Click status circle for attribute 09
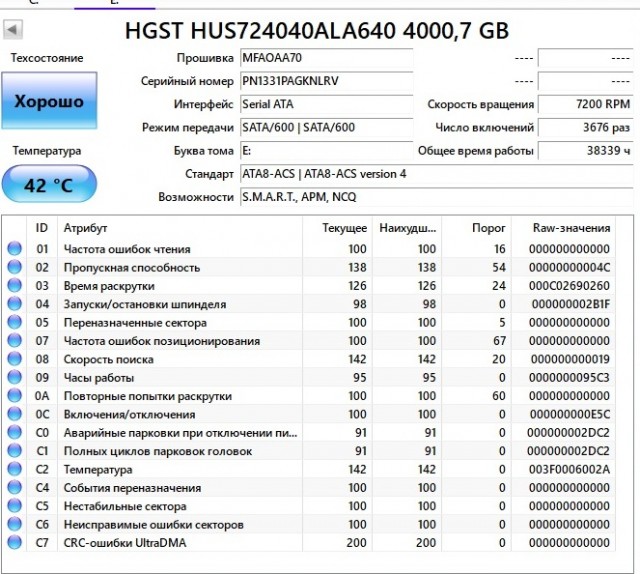 pyautogui.click(x=15, y=377)
